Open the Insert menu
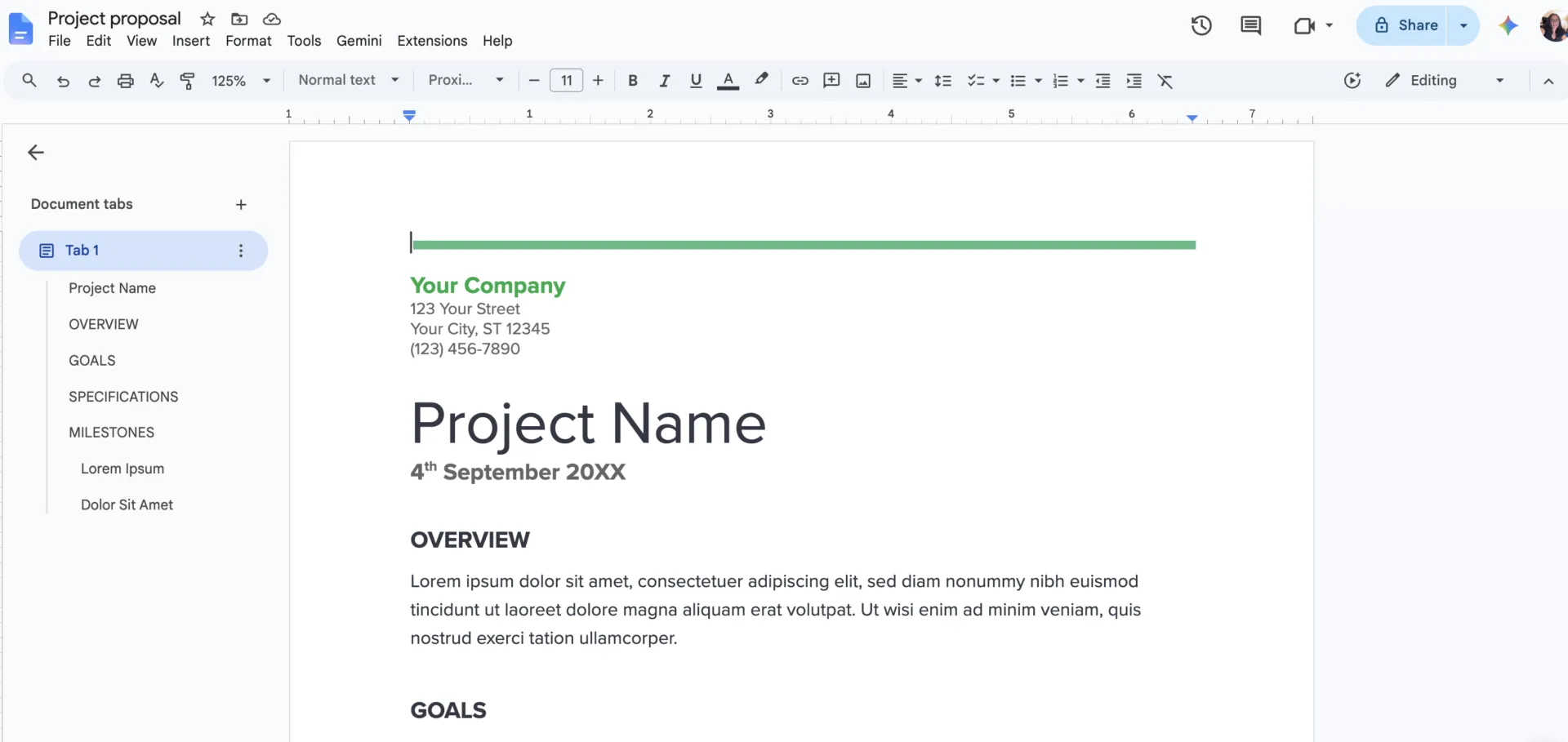 191,41
